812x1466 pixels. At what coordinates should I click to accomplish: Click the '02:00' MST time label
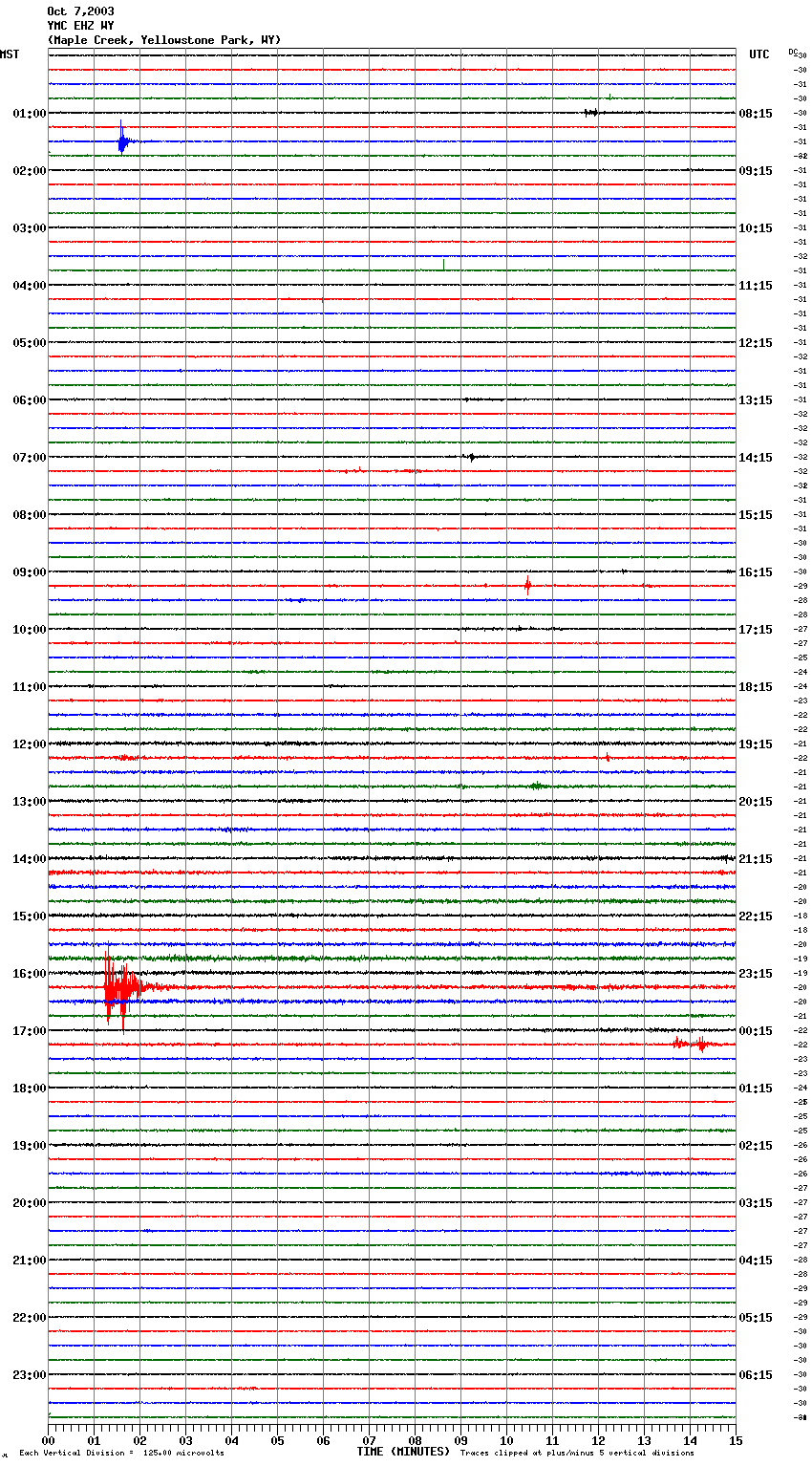pos(30,171)
